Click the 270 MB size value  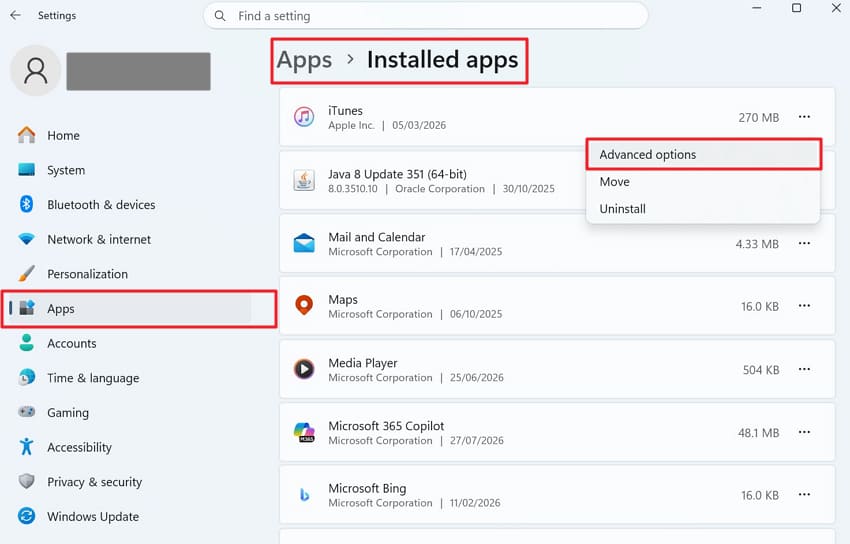[758, 118]
